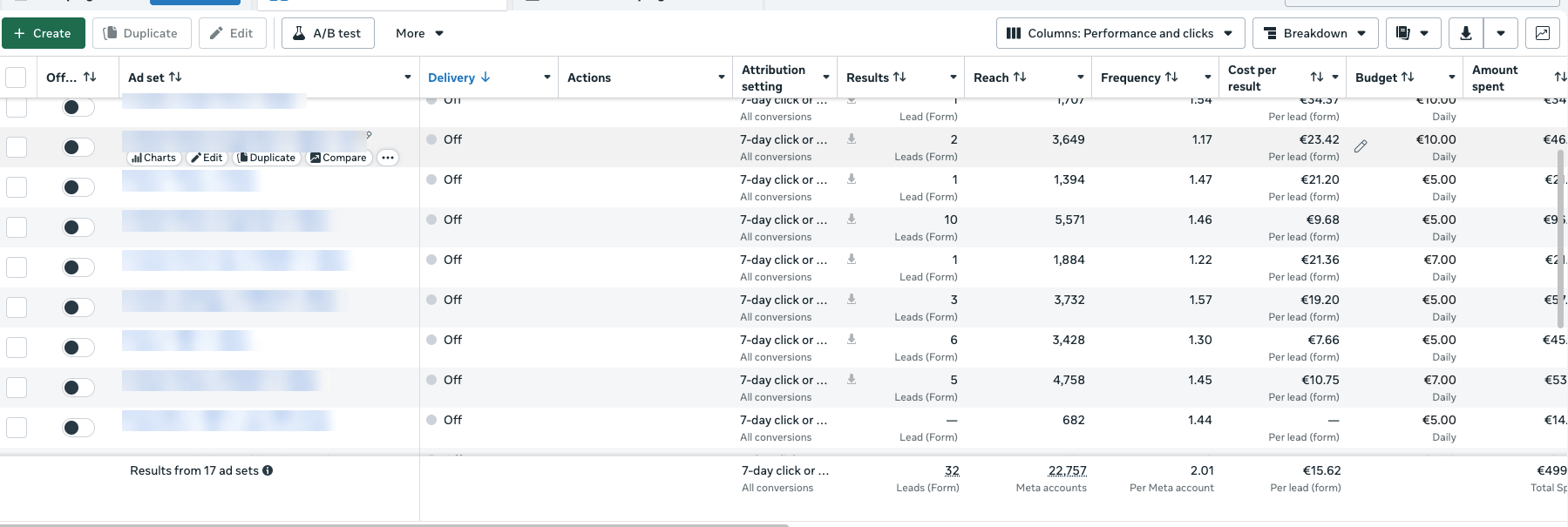Screen dimensions: 1568x527
Task: Start an A/B test
Action: click(x=328, y=33)
